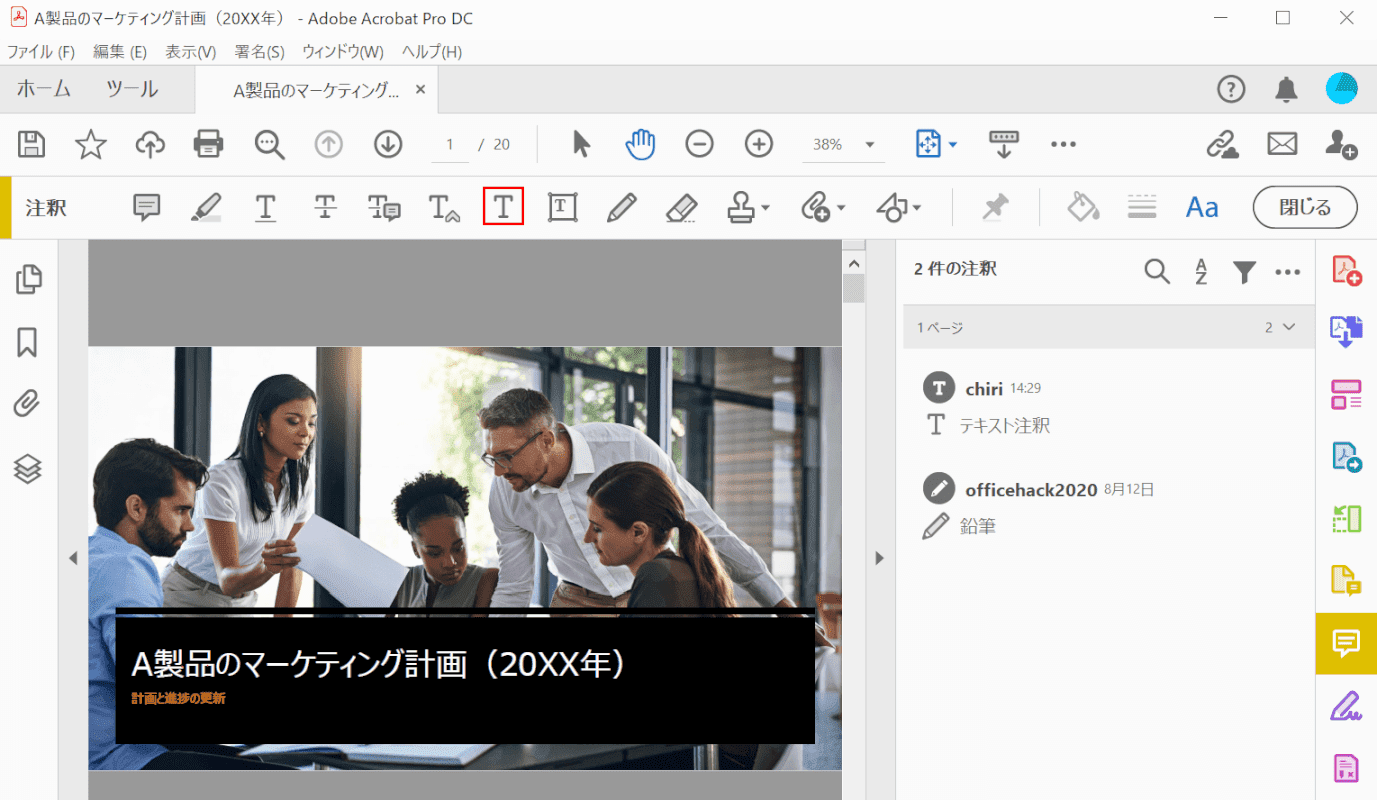This screenshot has width=1377, height=800.
Task: Select the underline text tool
Action: coord(265,208)
